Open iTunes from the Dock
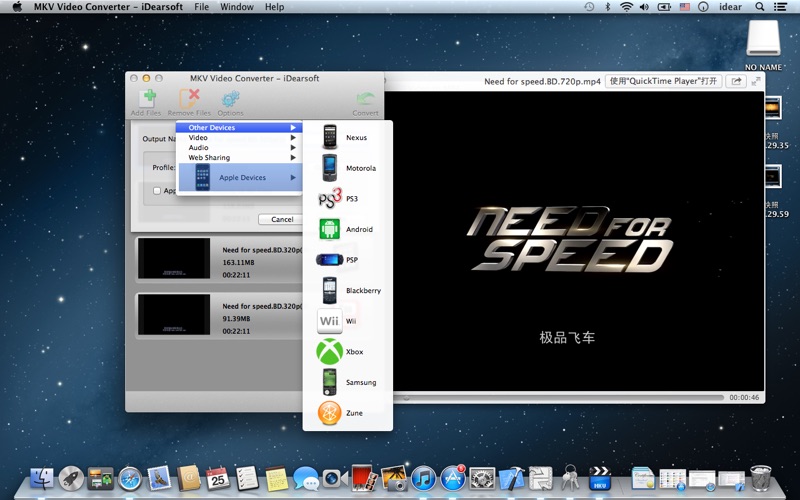 pos(423,479)
